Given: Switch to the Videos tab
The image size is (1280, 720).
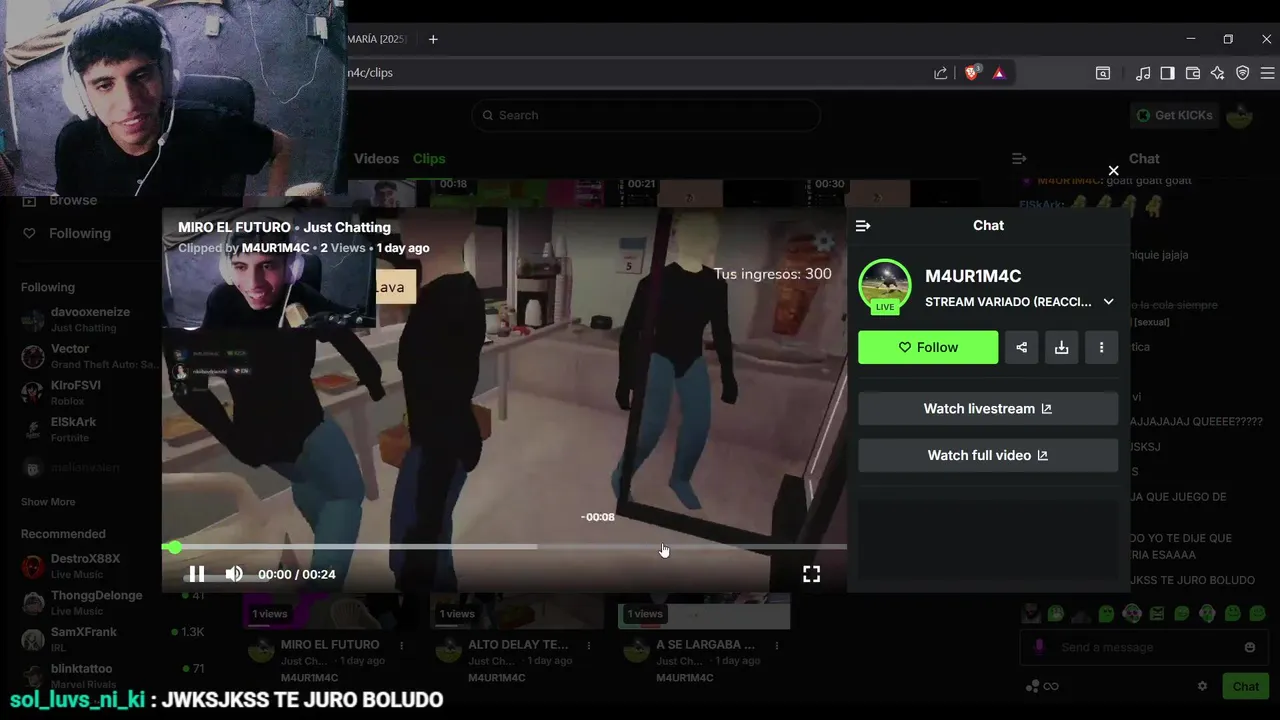Looking at the screenshot, I should [x=376, y=159].
